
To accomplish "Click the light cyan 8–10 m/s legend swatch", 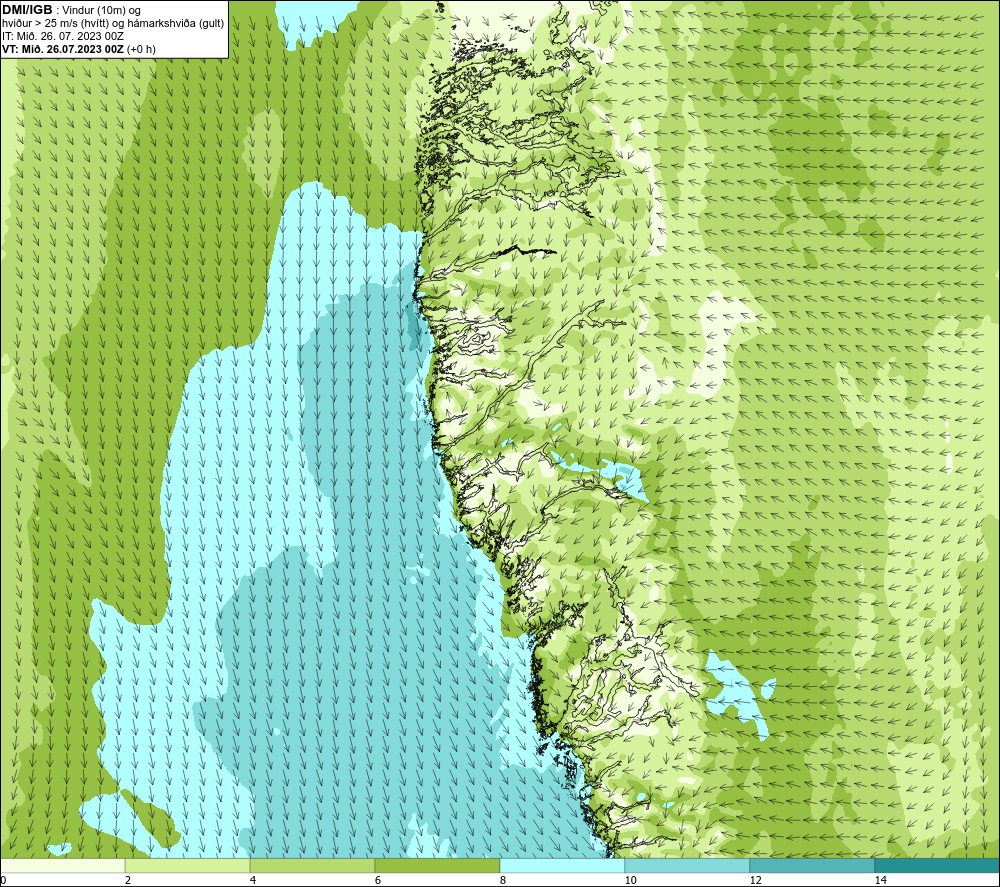I will point(562,866).
